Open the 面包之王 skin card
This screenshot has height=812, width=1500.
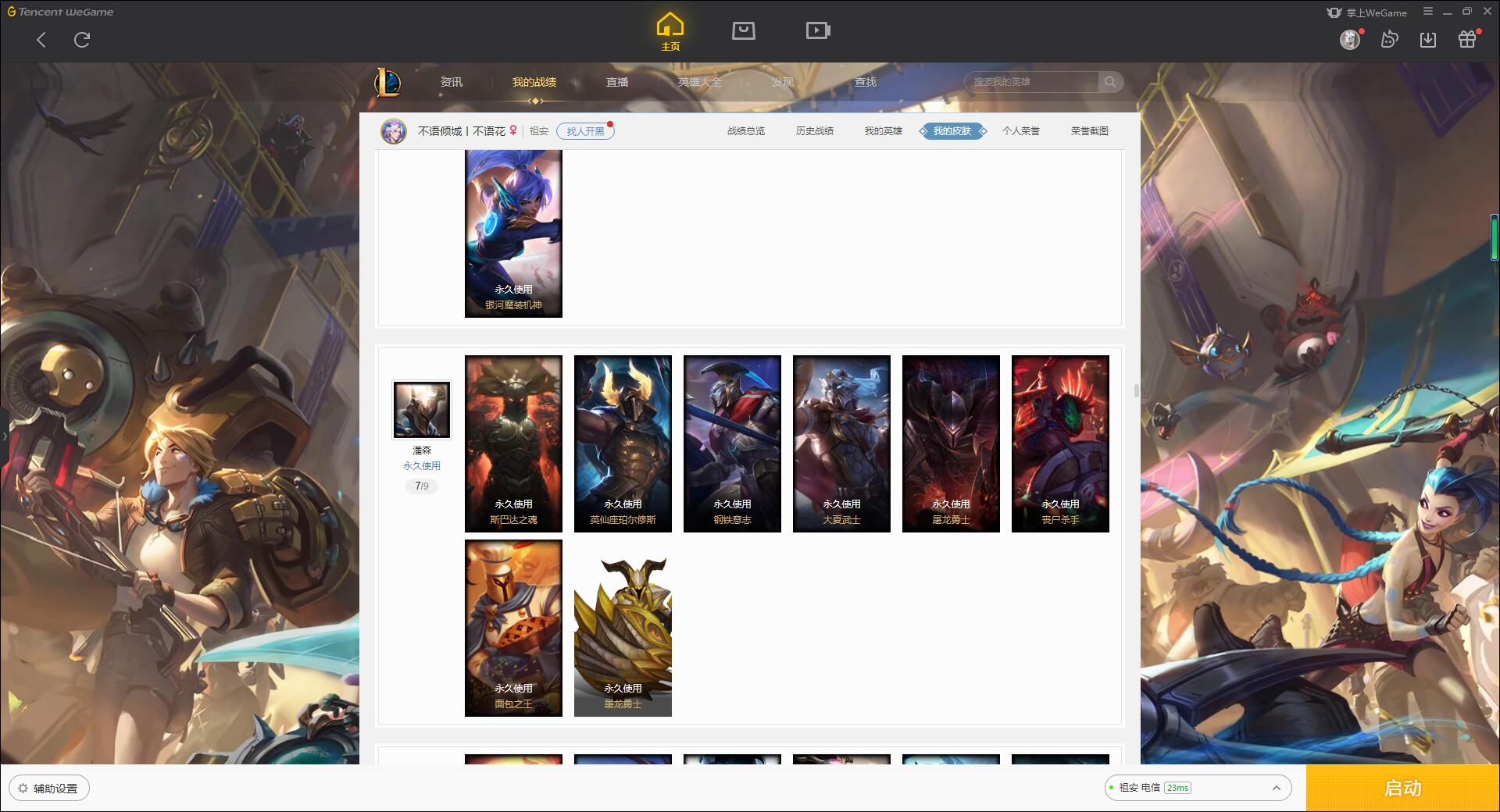(x=513, y=628)
